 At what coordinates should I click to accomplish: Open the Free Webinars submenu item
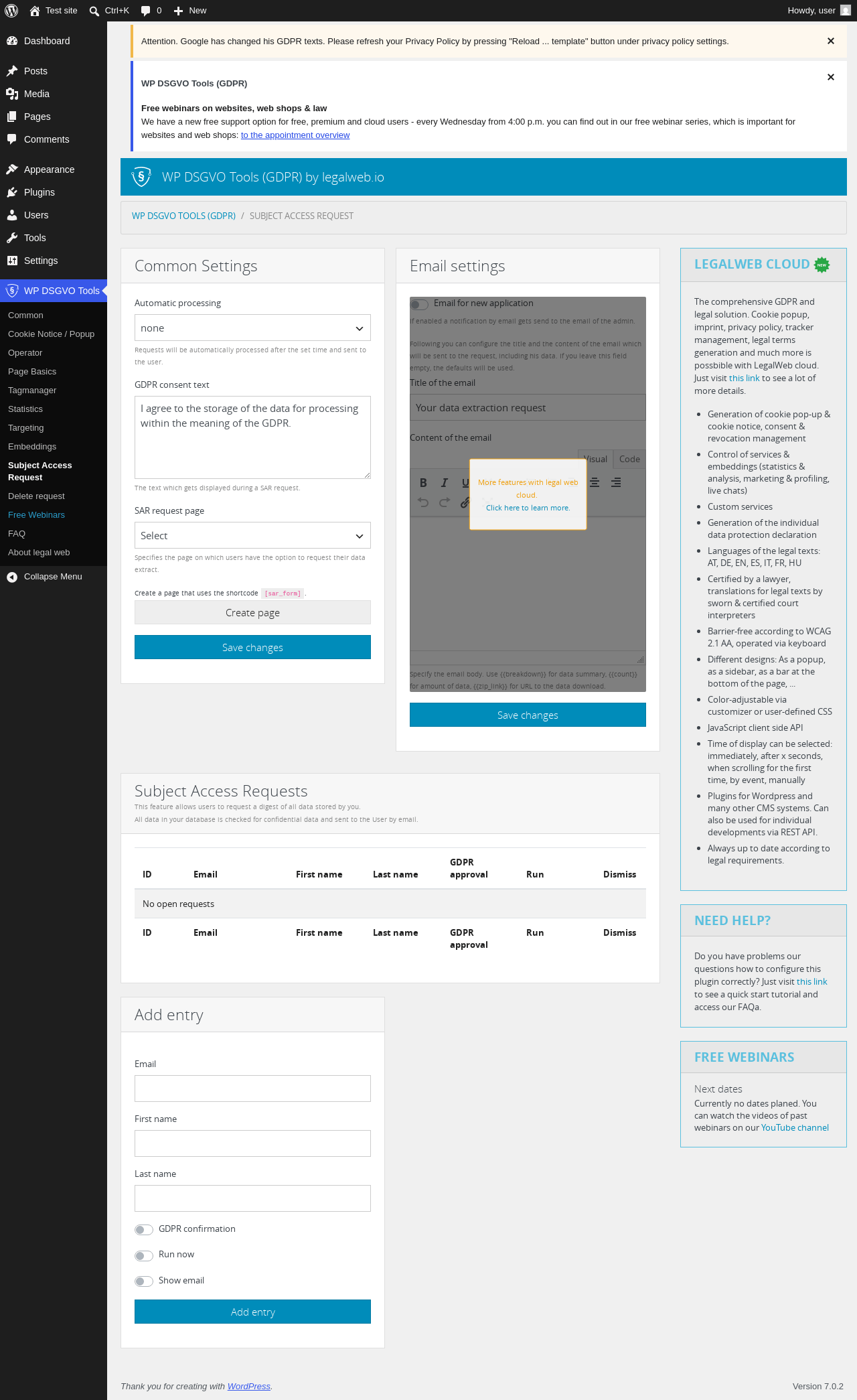point(36,515)
